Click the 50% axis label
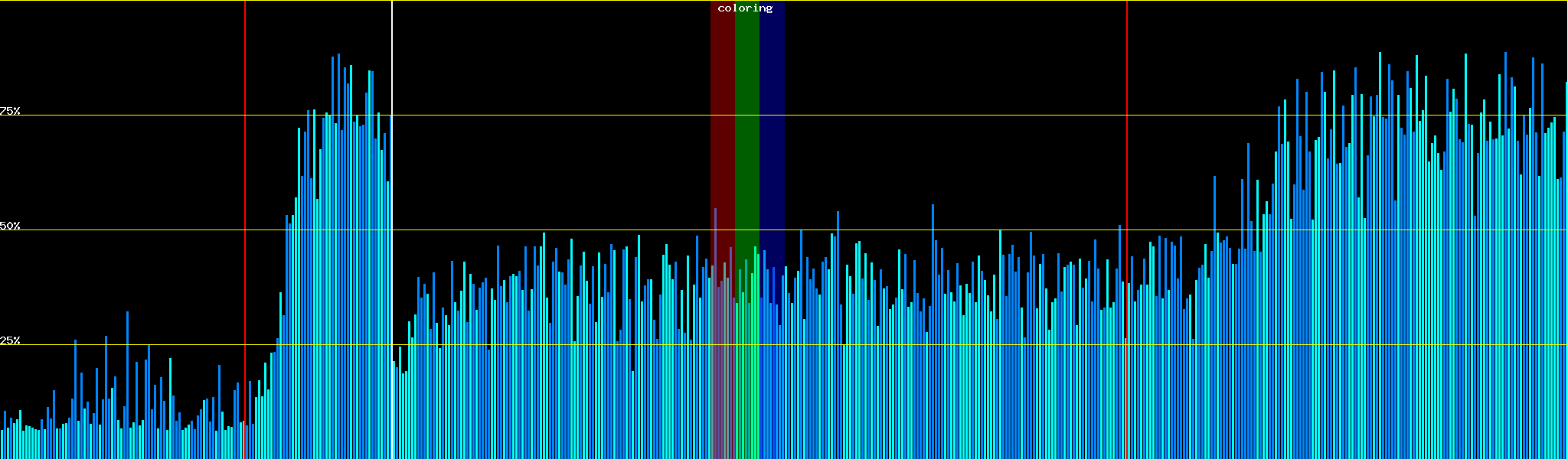The width and height of the screenshot is (1568, 459). [x=10, y=226]
